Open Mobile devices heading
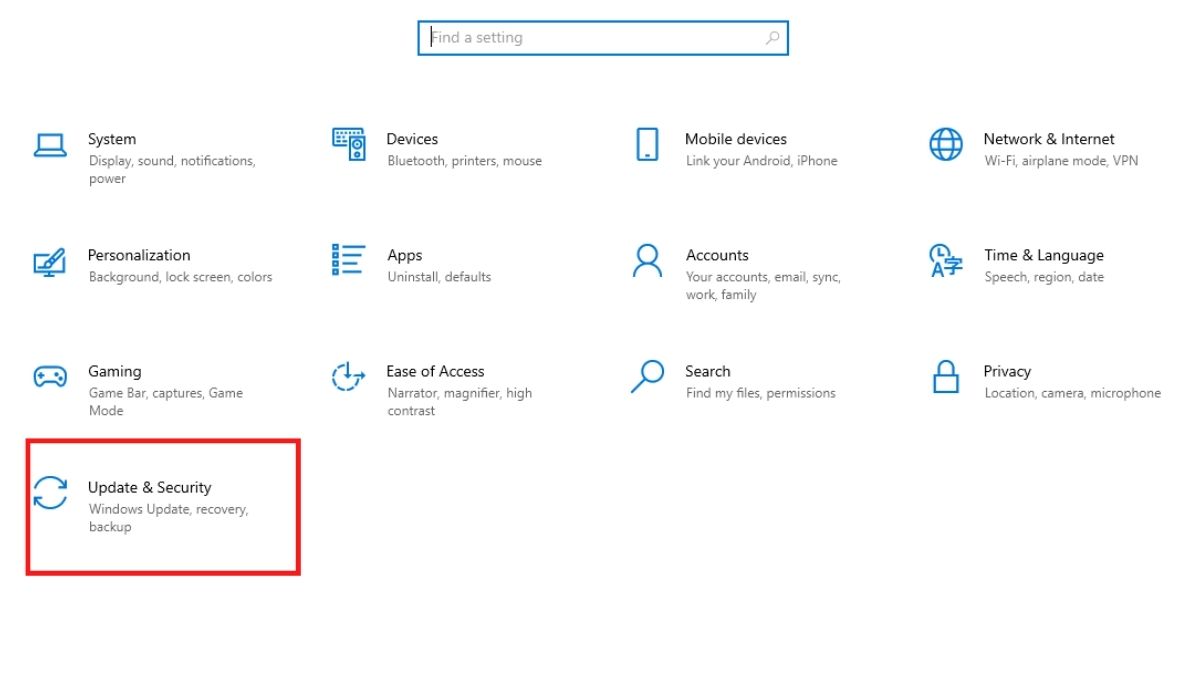Viewport: 1200px width, 675px height. click(736, 139)
